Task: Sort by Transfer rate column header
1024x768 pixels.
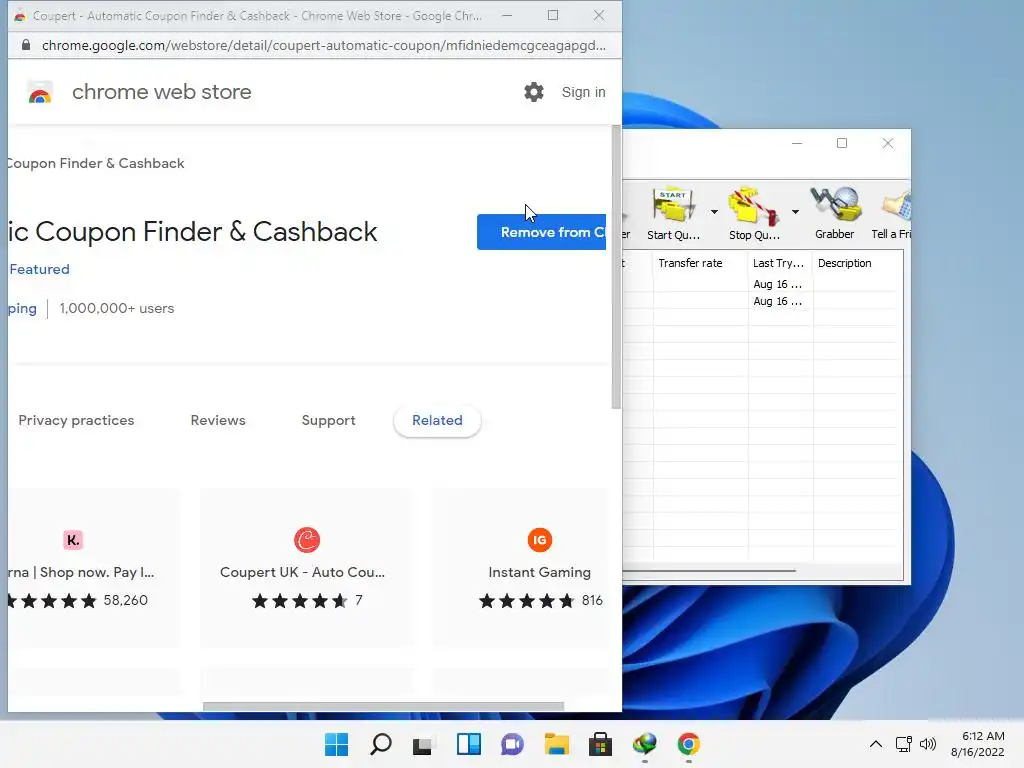Action: 699,263
